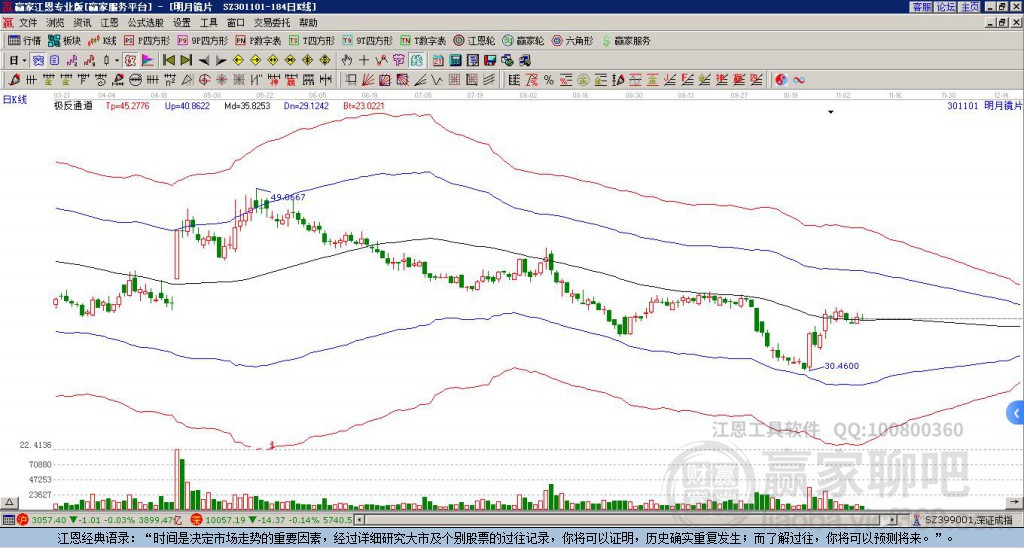Click the floppy disk save icon
The image size is (1024, 548).
pyautogui.click(x=490, y=61)
